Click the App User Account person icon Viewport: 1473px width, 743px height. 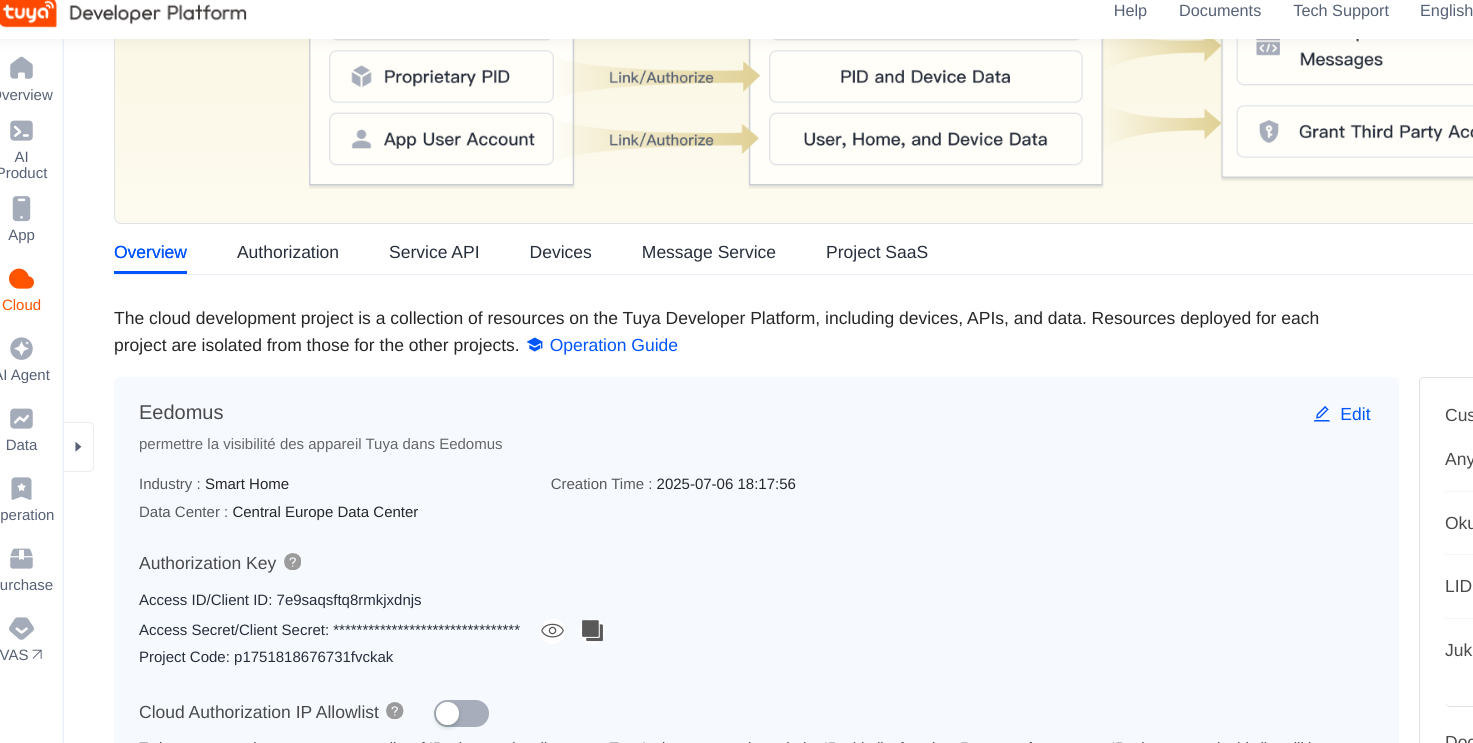tap(361, 139)
